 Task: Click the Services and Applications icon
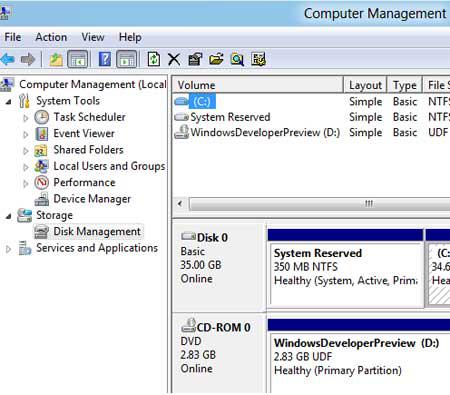(x=25, y=248)
